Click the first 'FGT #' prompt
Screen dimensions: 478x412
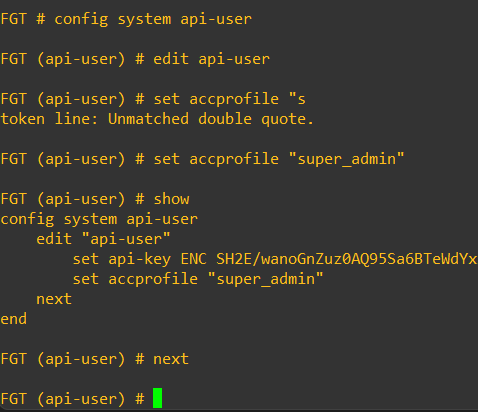point(23,19)
